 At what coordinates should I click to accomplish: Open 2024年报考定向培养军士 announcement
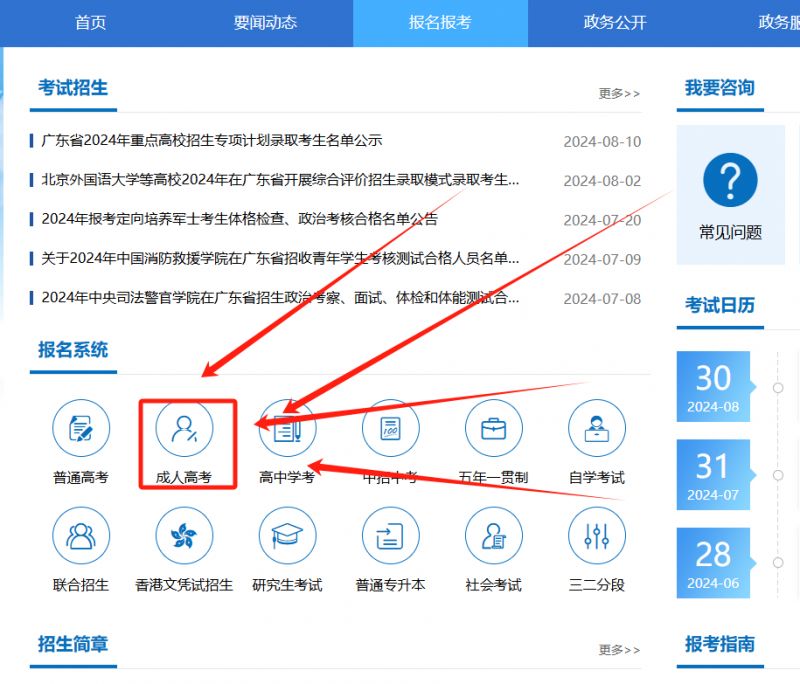[239, 219]
